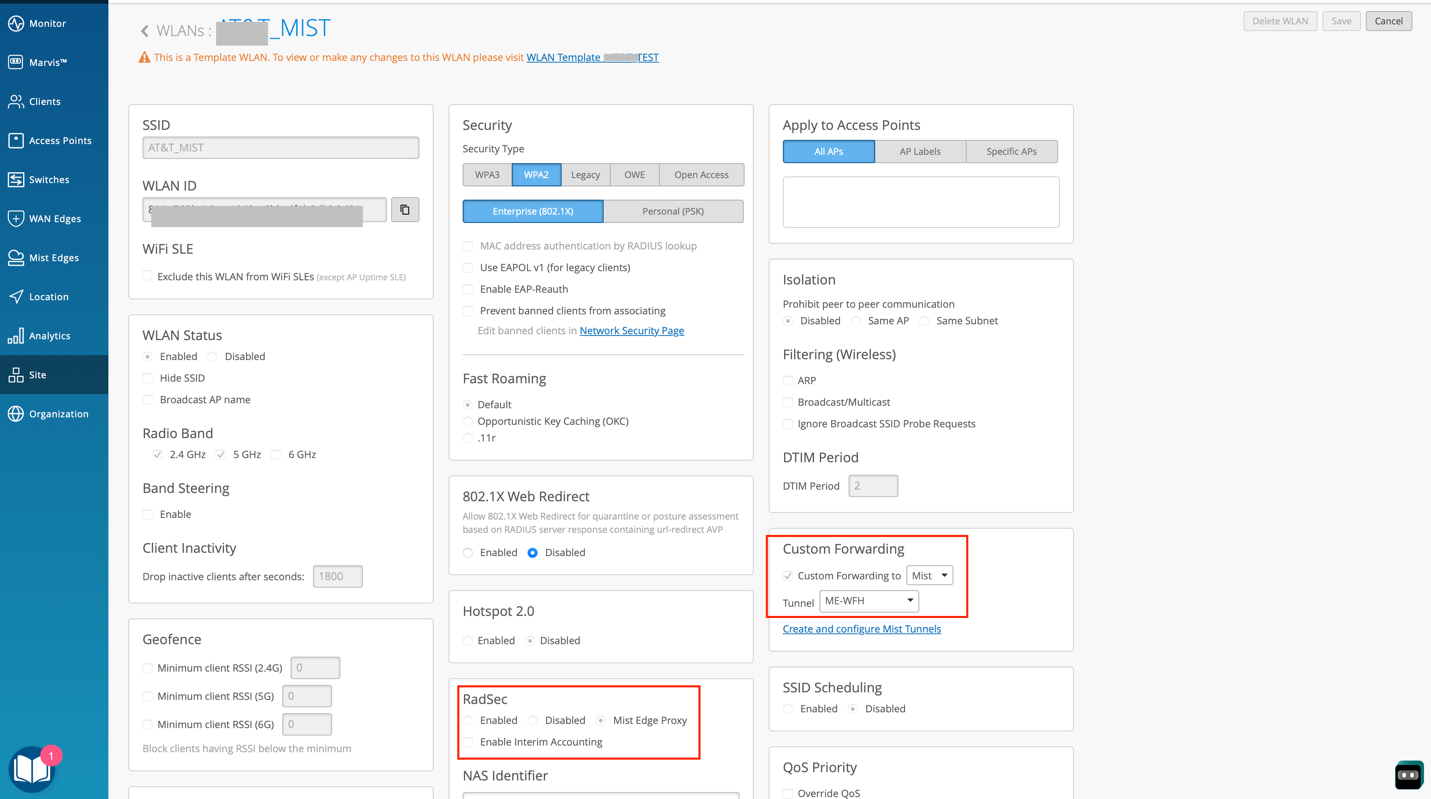Viewport: 1431px width, 799px height.
Task: Click the WAN Edges shield icon
Action: 16,219
